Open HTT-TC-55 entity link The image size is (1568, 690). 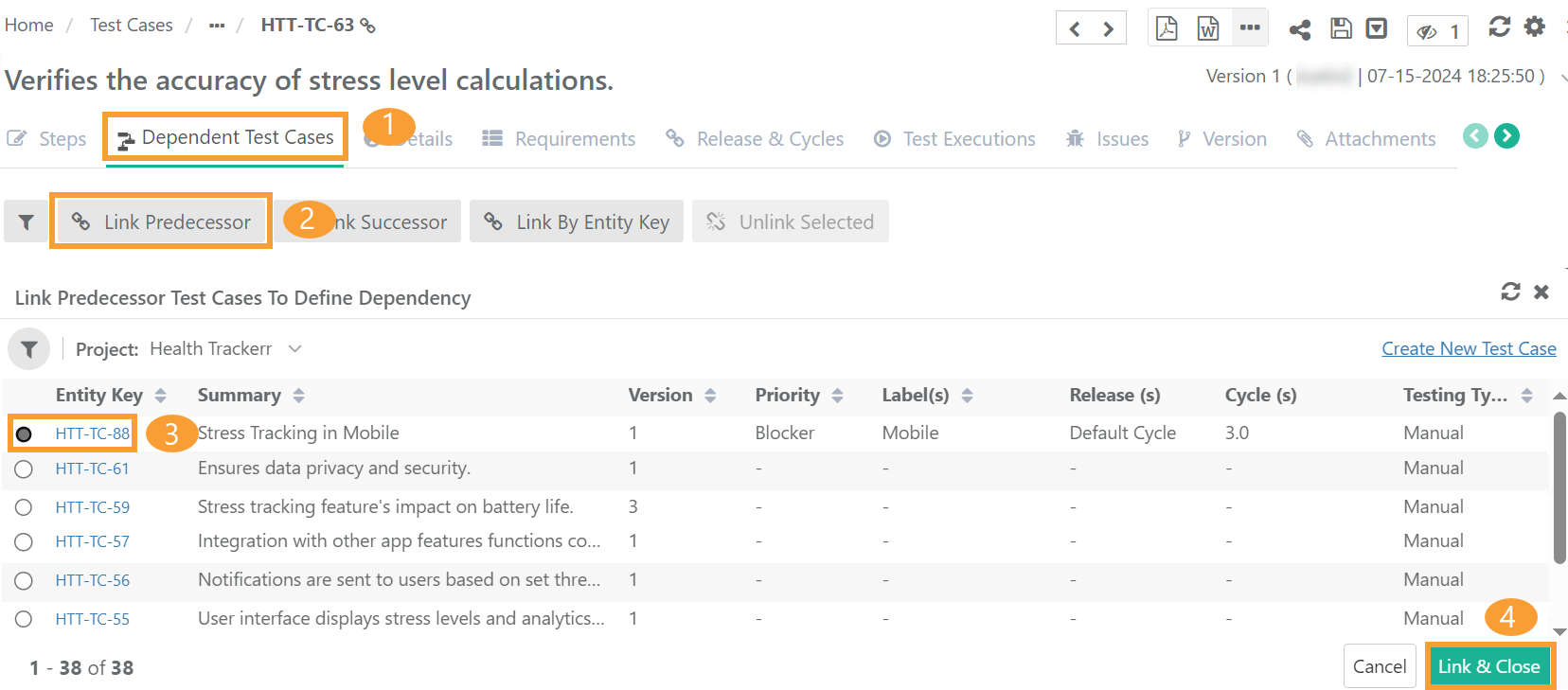[92, 619]
